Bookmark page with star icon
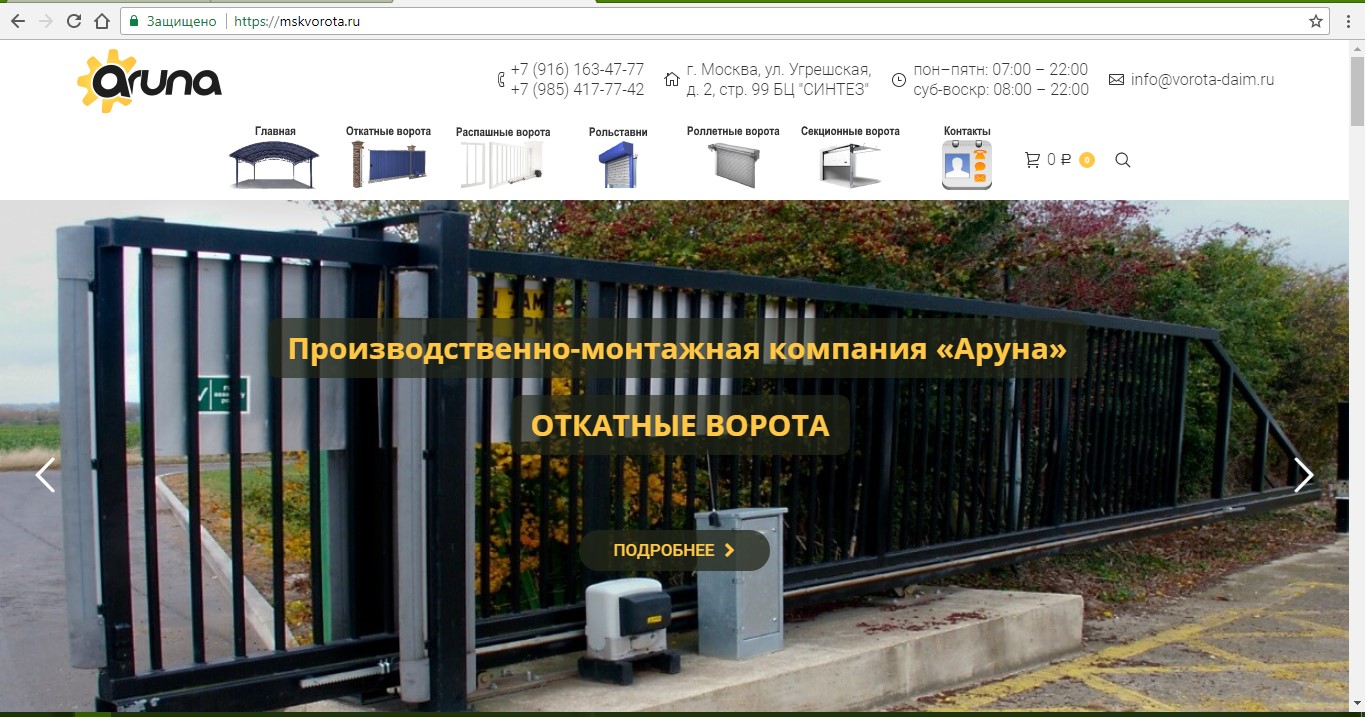Viewport: 1365px width, 717px height. pos(1316,21)
